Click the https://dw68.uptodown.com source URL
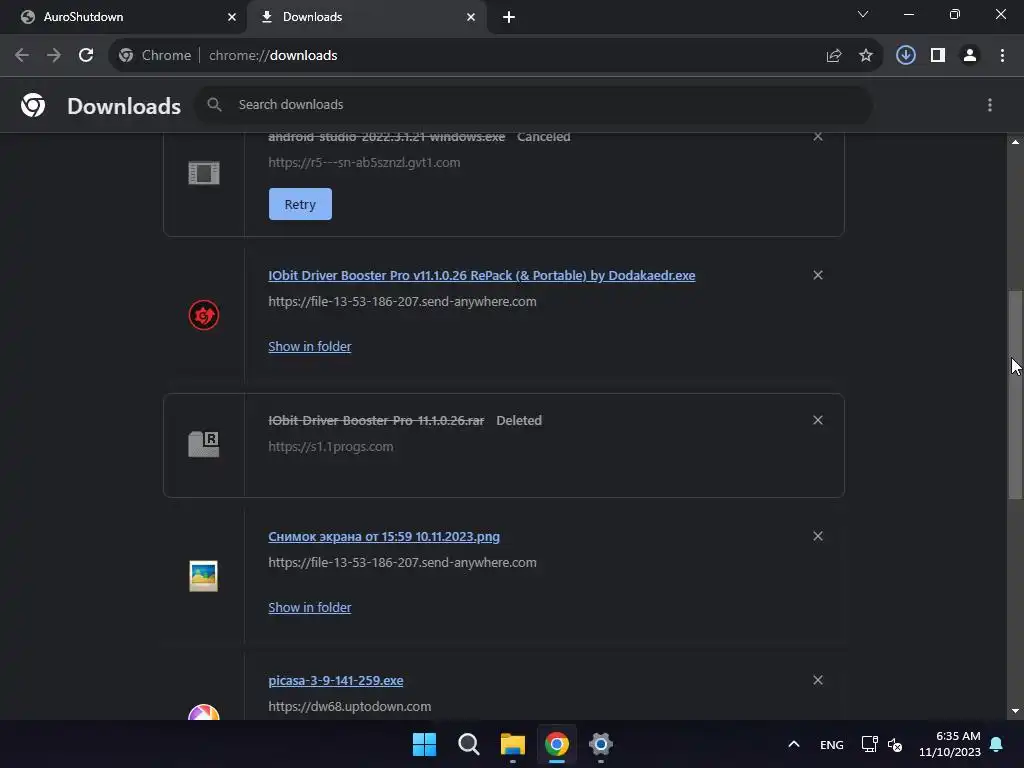The width and height of the screenshot is (1024, 768). click(x=349, y=707)
